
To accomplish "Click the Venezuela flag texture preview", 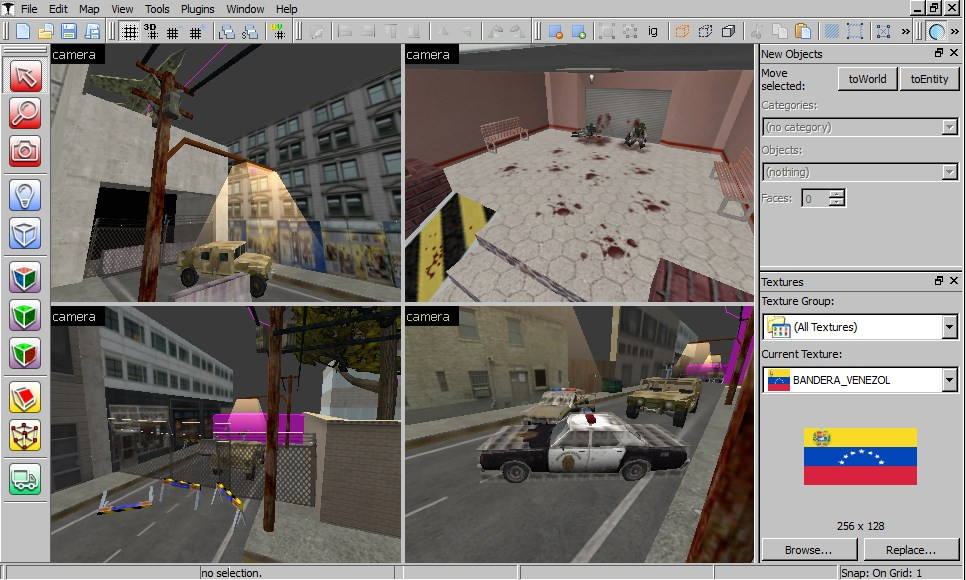I will [858, 458].
